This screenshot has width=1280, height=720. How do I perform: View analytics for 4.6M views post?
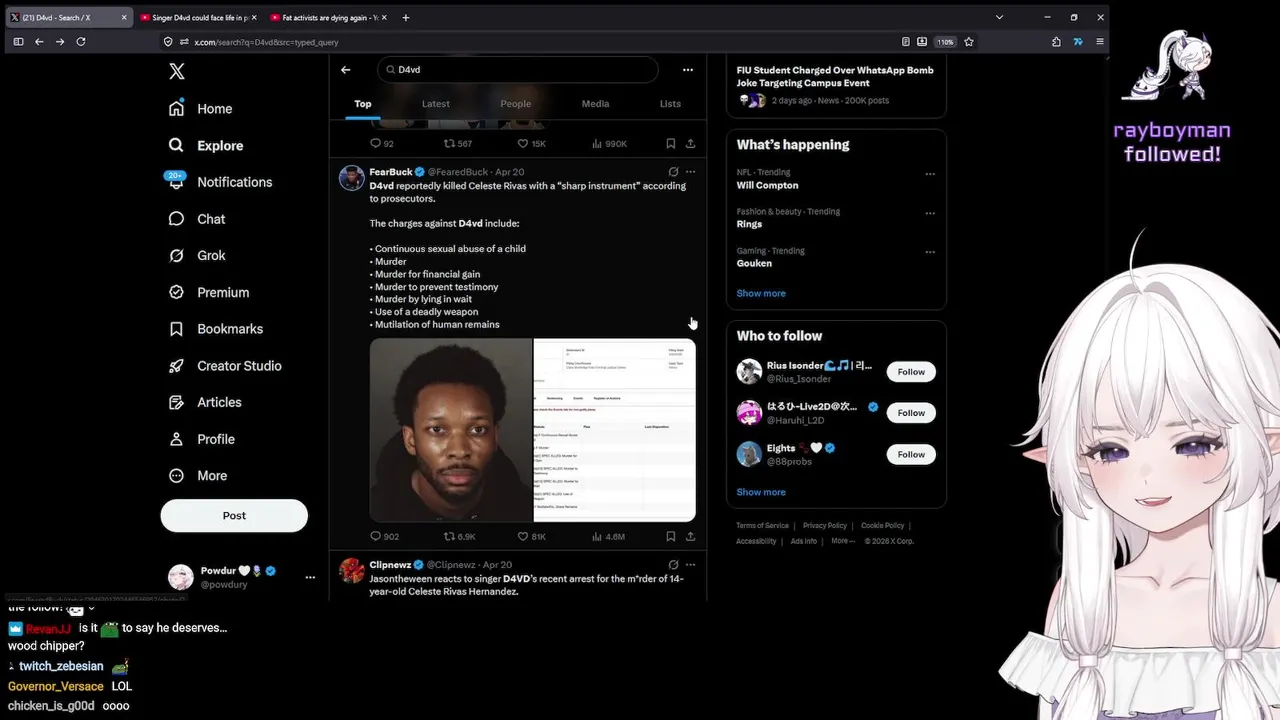[609, 537]
